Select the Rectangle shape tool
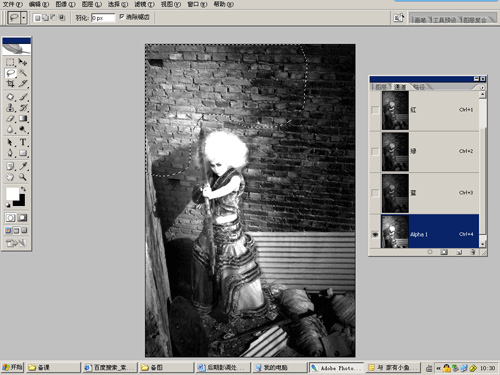 point(23,153)
